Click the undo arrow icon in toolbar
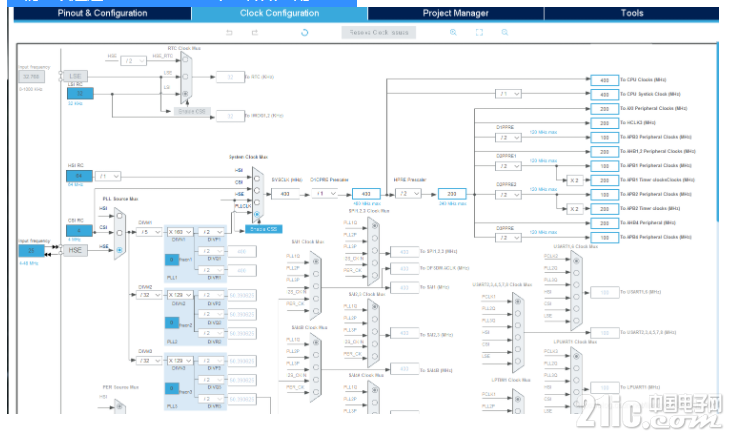This screenshot has height=437, width=730. pyautogui.click(x=229, y=33)
